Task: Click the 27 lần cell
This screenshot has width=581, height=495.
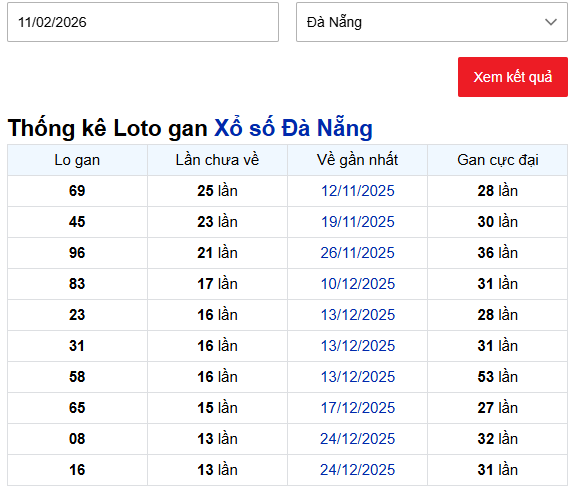Action: tap(498, 408)
